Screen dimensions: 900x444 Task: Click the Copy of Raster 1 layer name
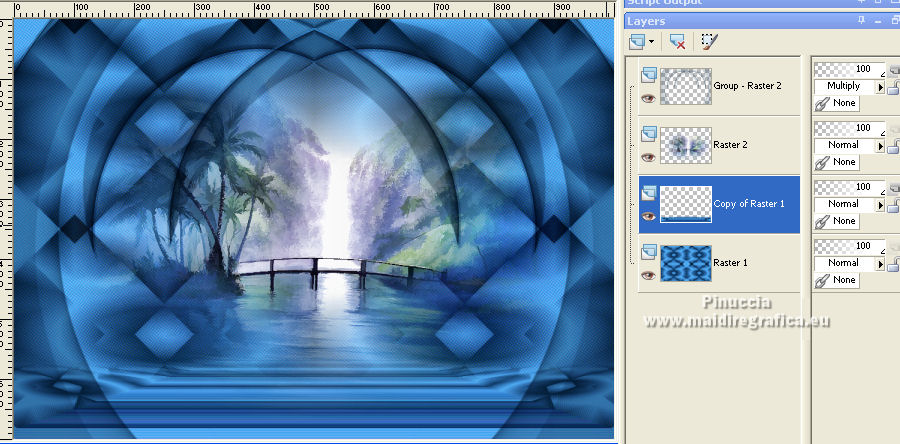pos(749,204)
